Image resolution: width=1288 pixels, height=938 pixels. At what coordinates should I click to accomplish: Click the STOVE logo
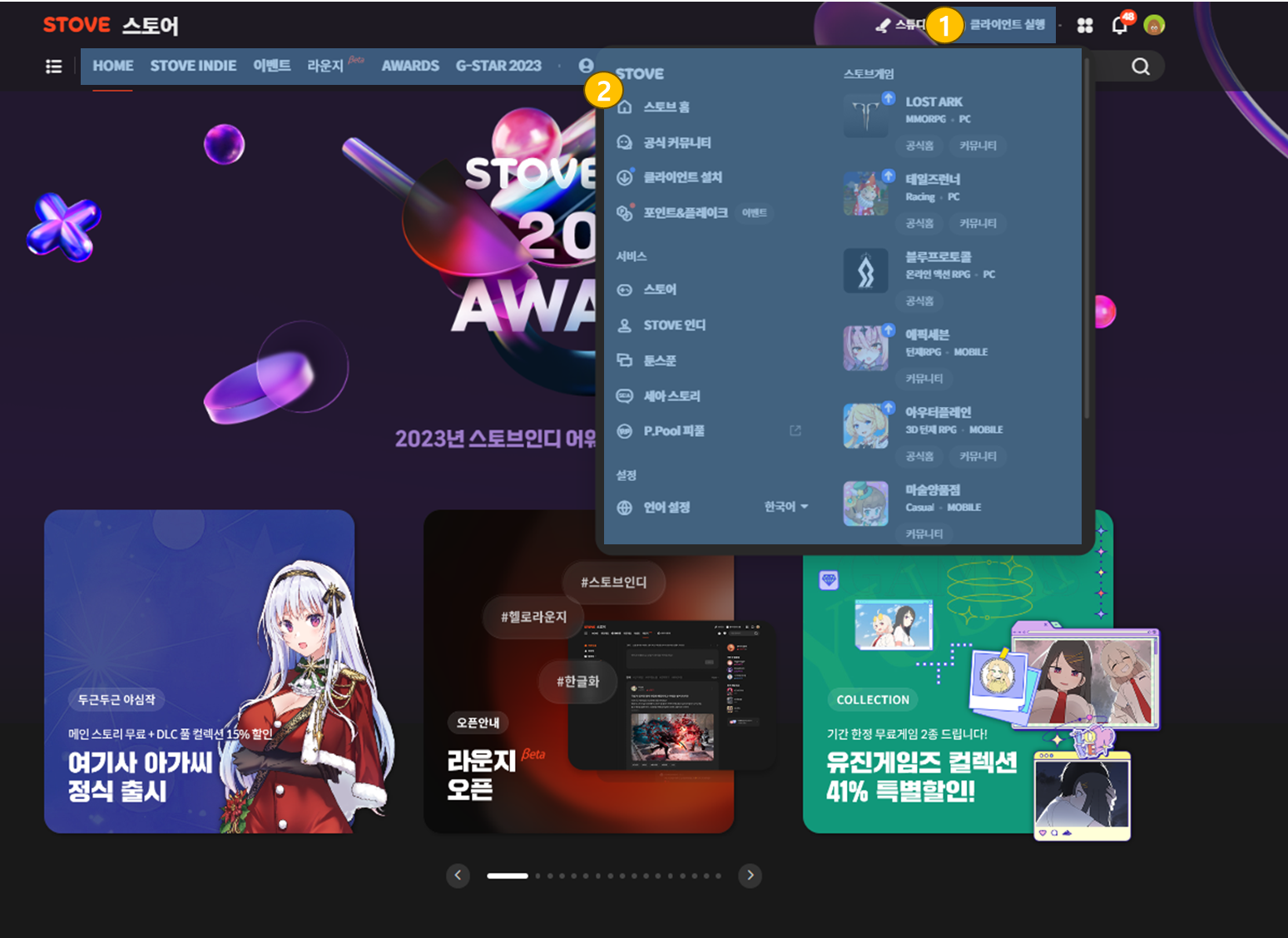(x=77, y=25)
